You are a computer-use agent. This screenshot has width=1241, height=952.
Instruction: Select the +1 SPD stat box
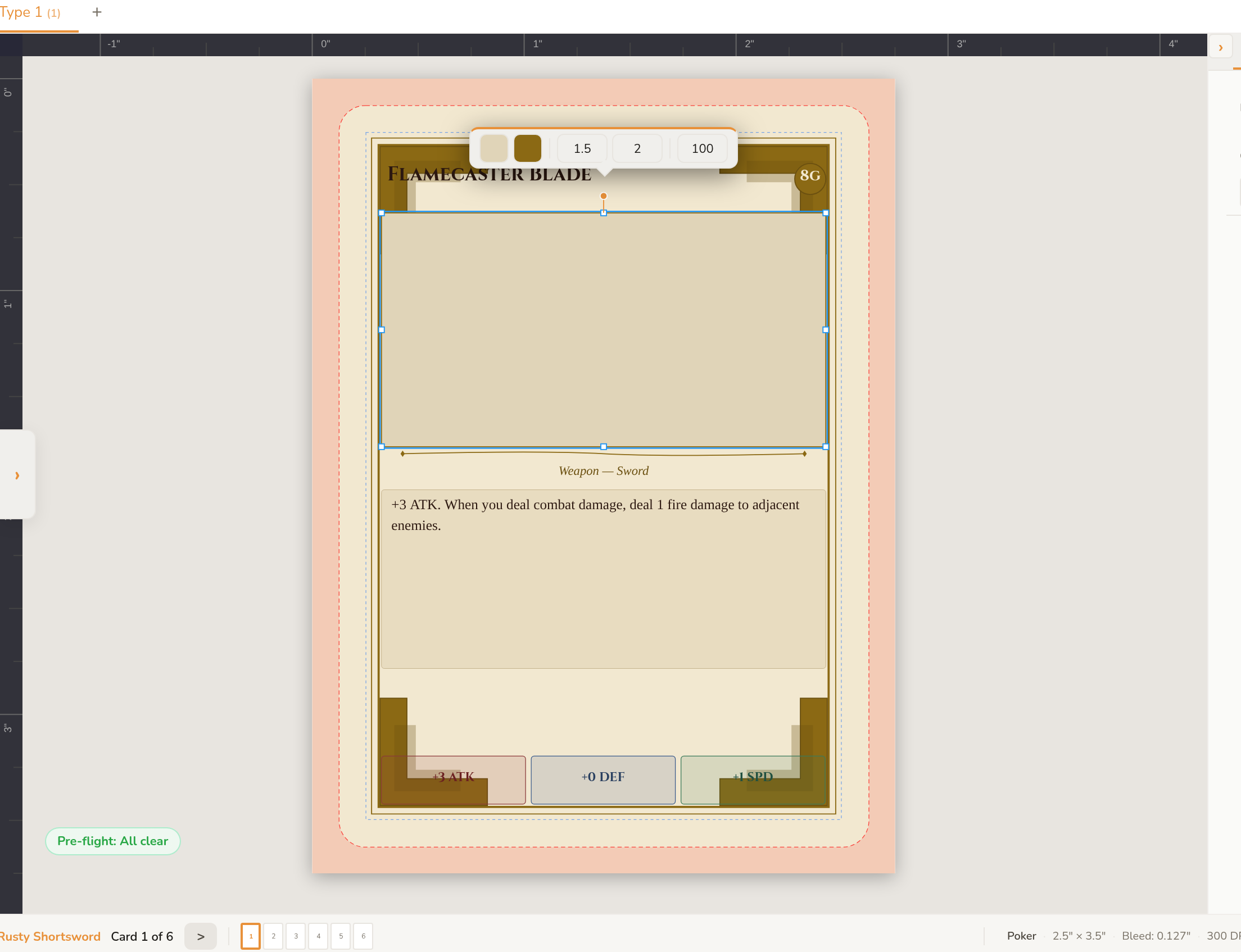(x=753, y=779)
